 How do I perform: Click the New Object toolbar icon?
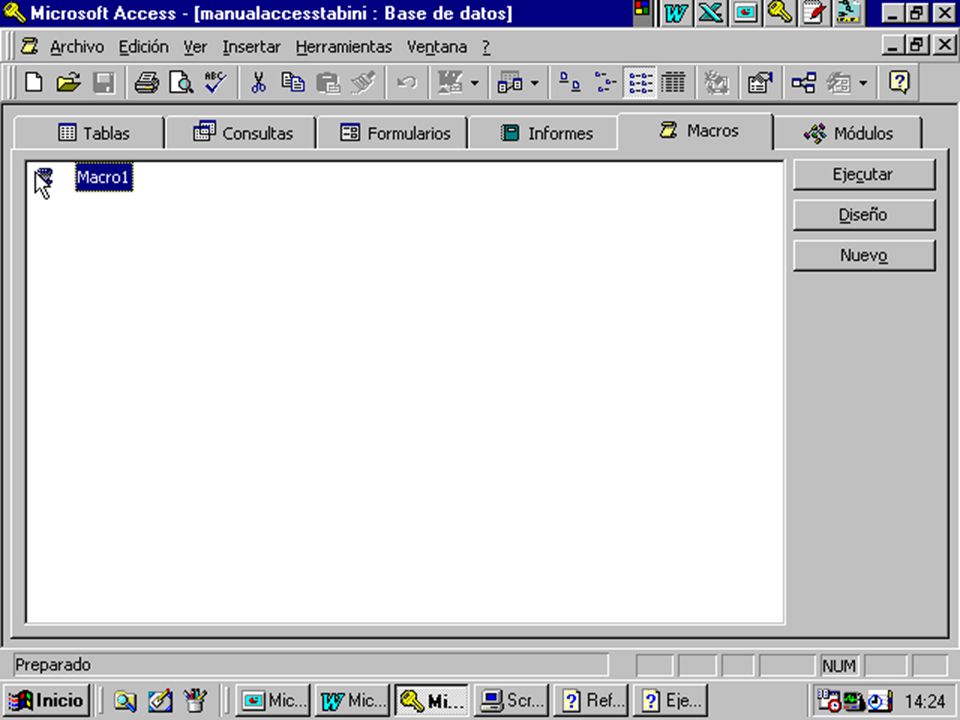[x=839, y=82]
